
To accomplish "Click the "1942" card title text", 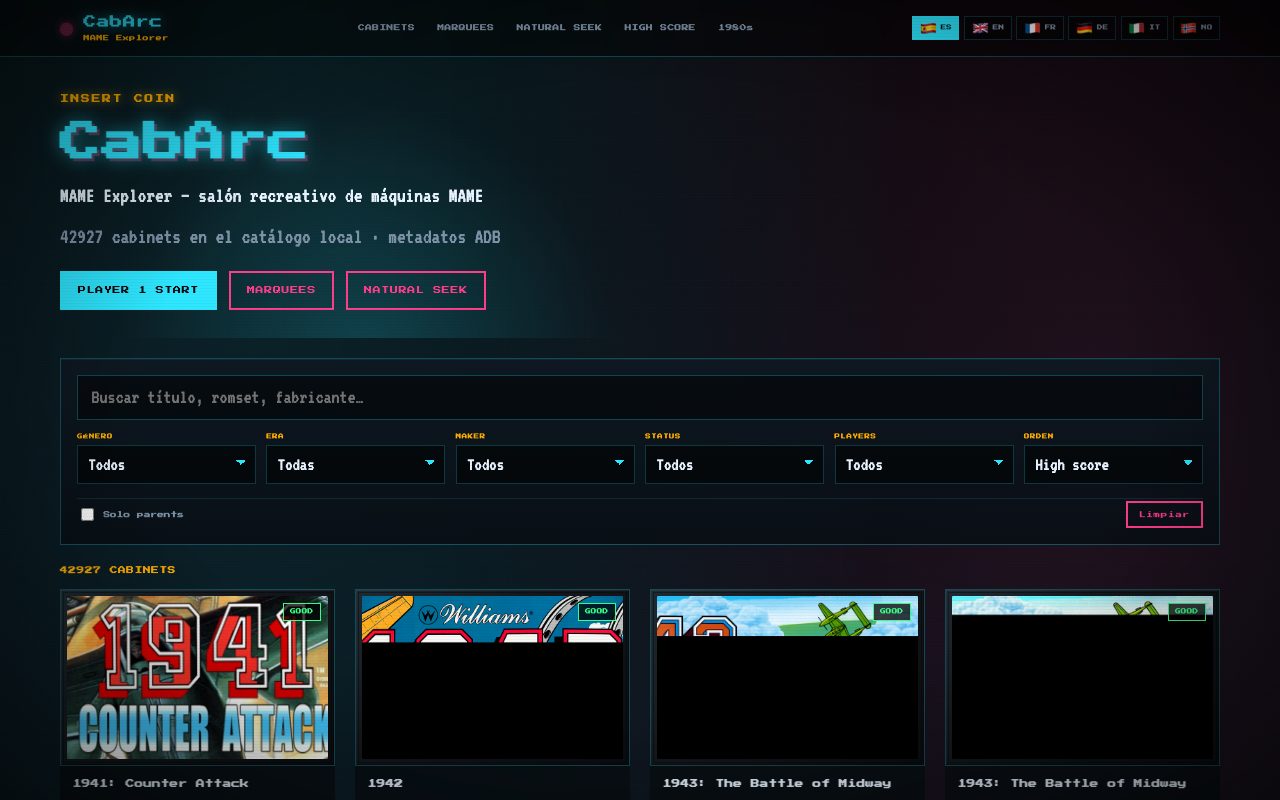I will 385,783.
